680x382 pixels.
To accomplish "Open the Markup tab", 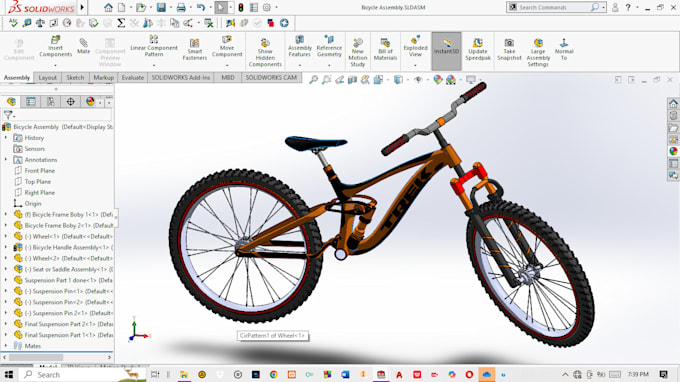I will 104,78.
